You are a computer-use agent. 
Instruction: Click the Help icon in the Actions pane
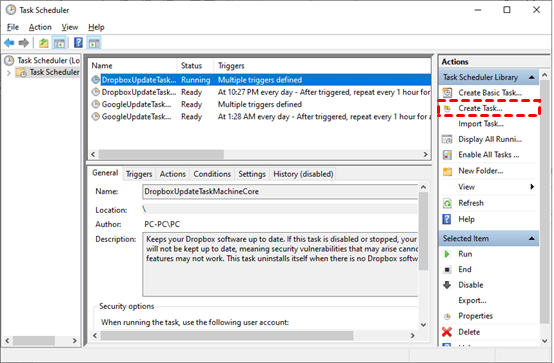[x=447, y=219]
